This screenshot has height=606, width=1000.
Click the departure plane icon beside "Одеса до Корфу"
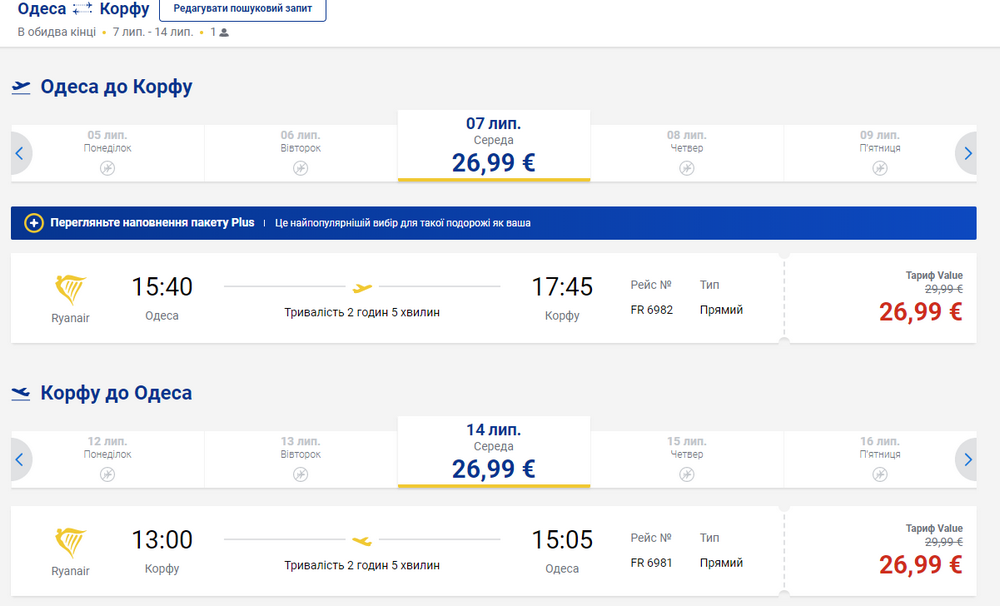pyautogui.click(x=22, y=87)
